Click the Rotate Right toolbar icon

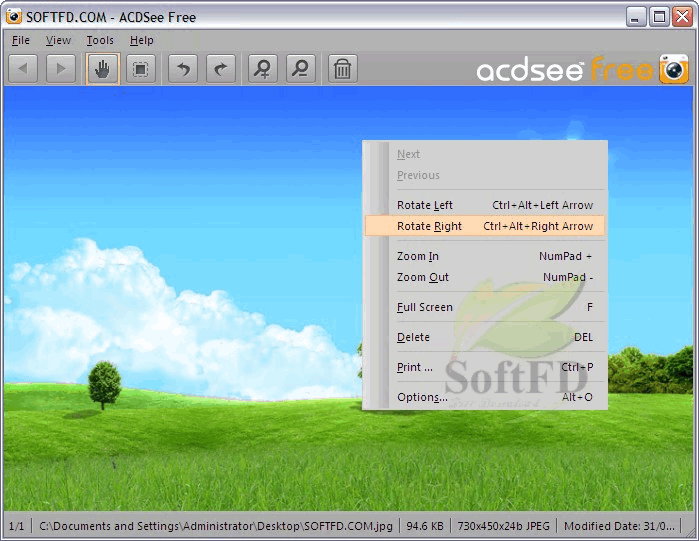click(221, 69)
